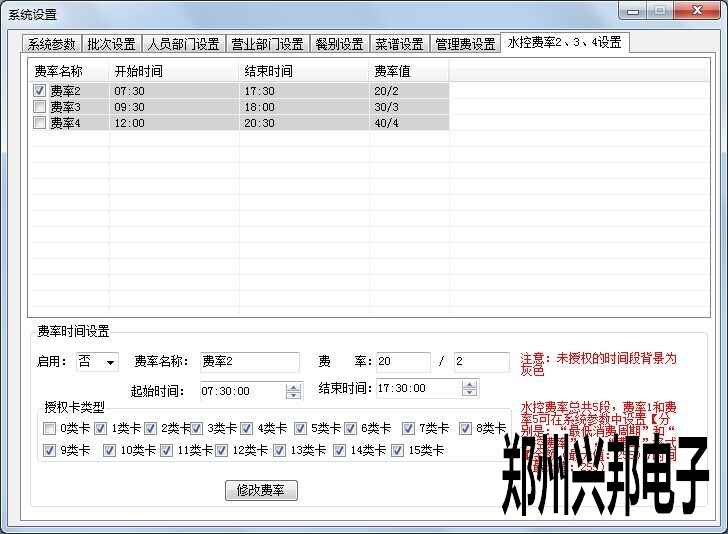Click the rate value field containing 20
Viewport: 728px width, 534px height.
coord(403,362)
